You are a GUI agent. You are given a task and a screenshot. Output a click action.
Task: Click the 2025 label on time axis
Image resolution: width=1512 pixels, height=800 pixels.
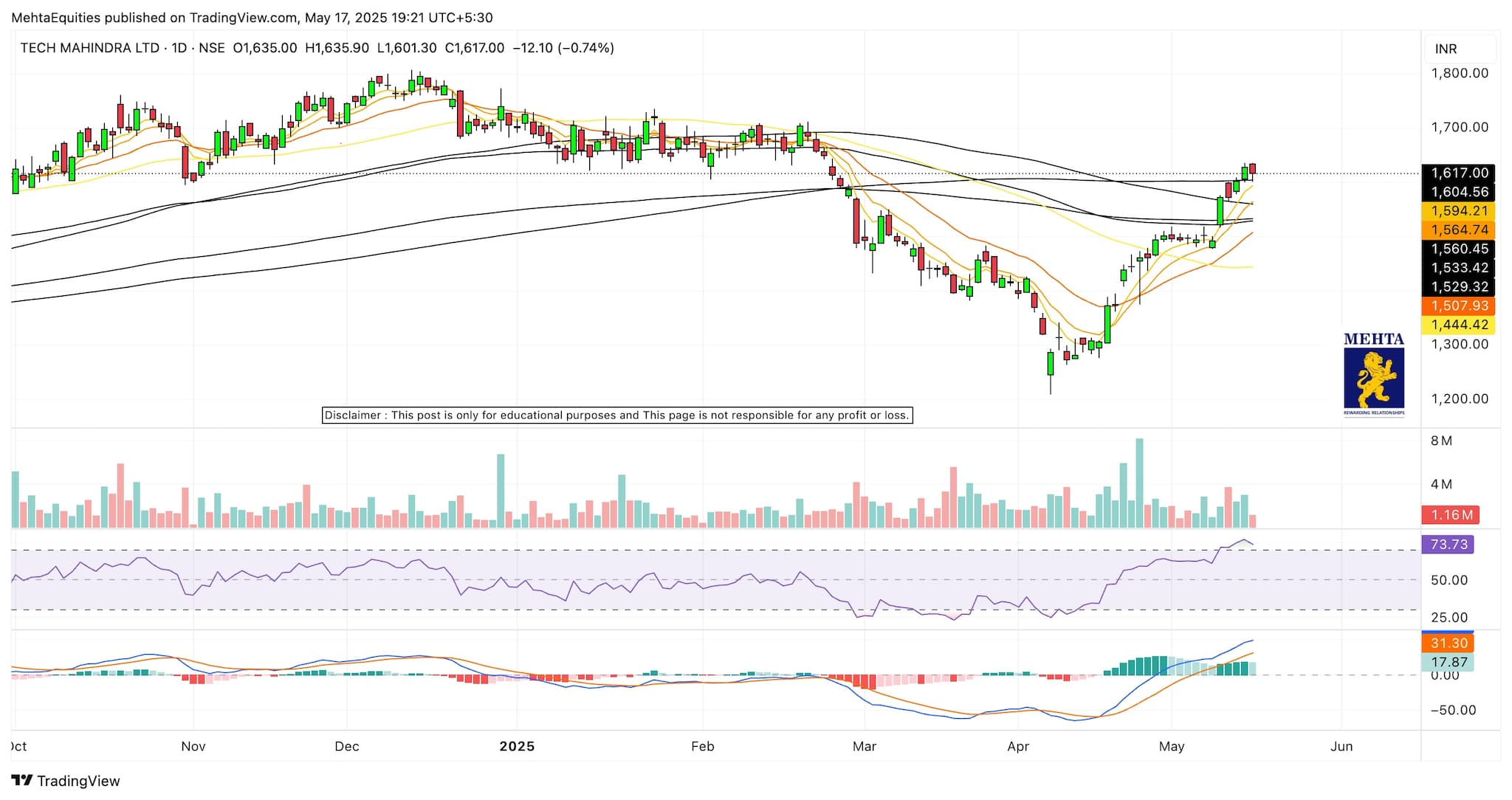coord(517,746)
